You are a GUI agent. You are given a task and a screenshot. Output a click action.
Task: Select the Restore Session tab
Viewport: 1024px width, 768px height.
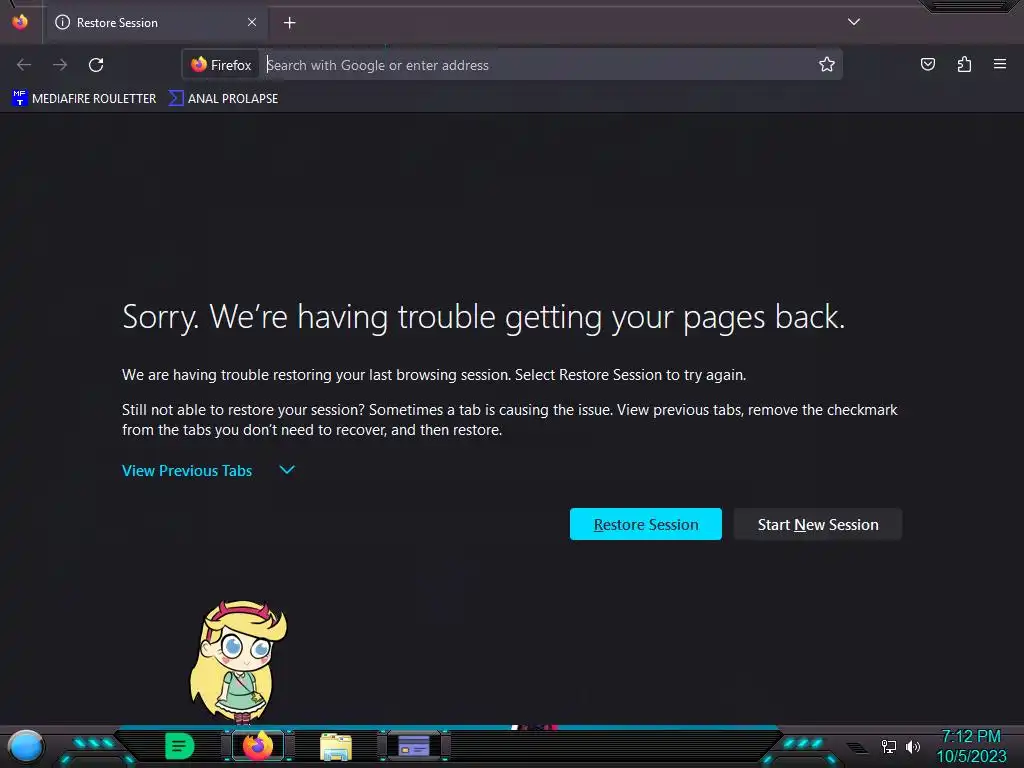coord(155,23)
